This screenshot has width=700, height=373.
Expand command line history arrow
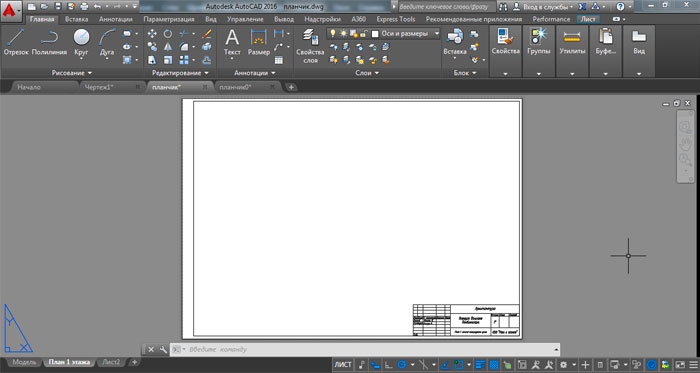coord(556,349)
